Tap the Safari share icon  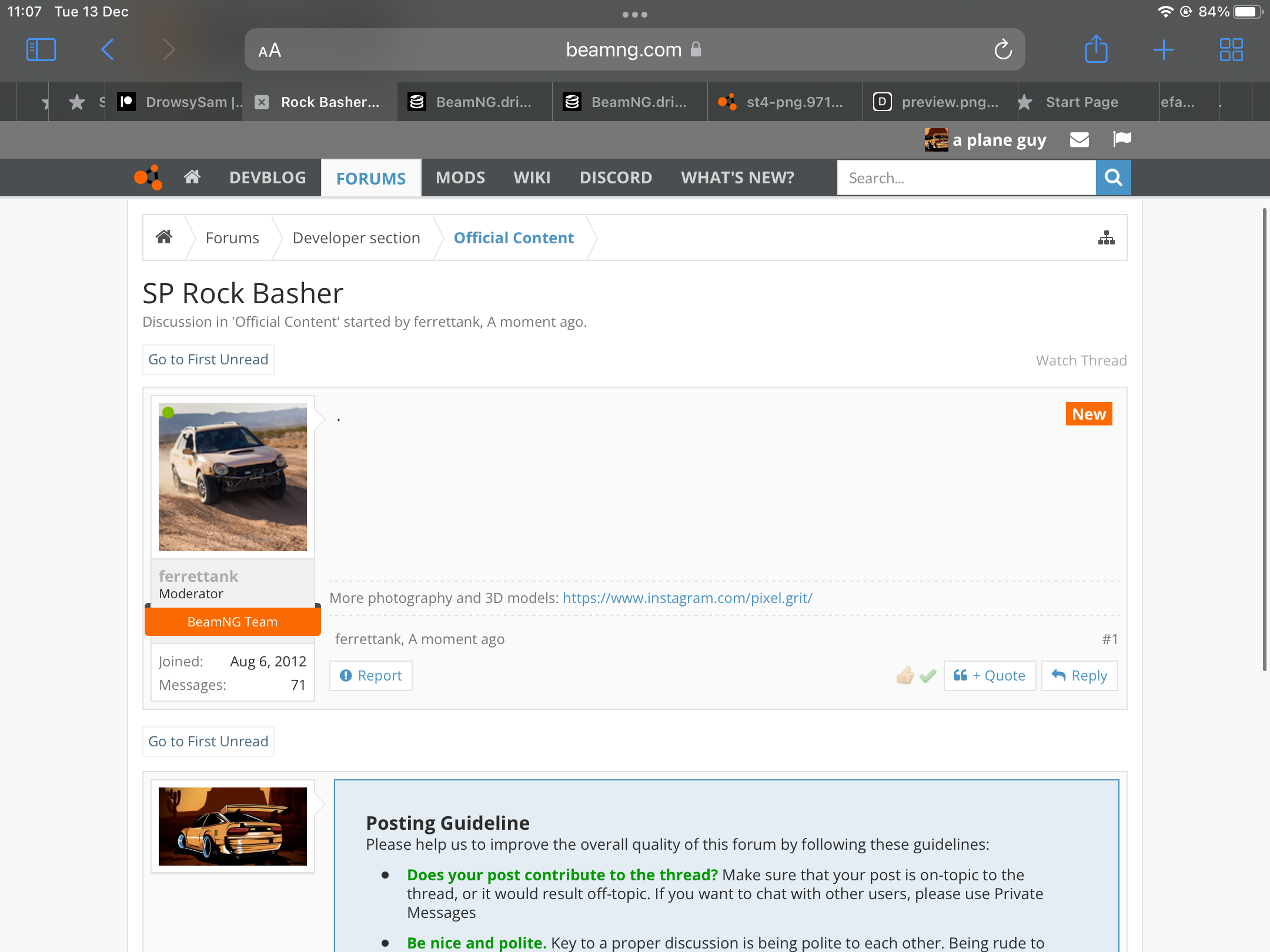point(1096,49)
